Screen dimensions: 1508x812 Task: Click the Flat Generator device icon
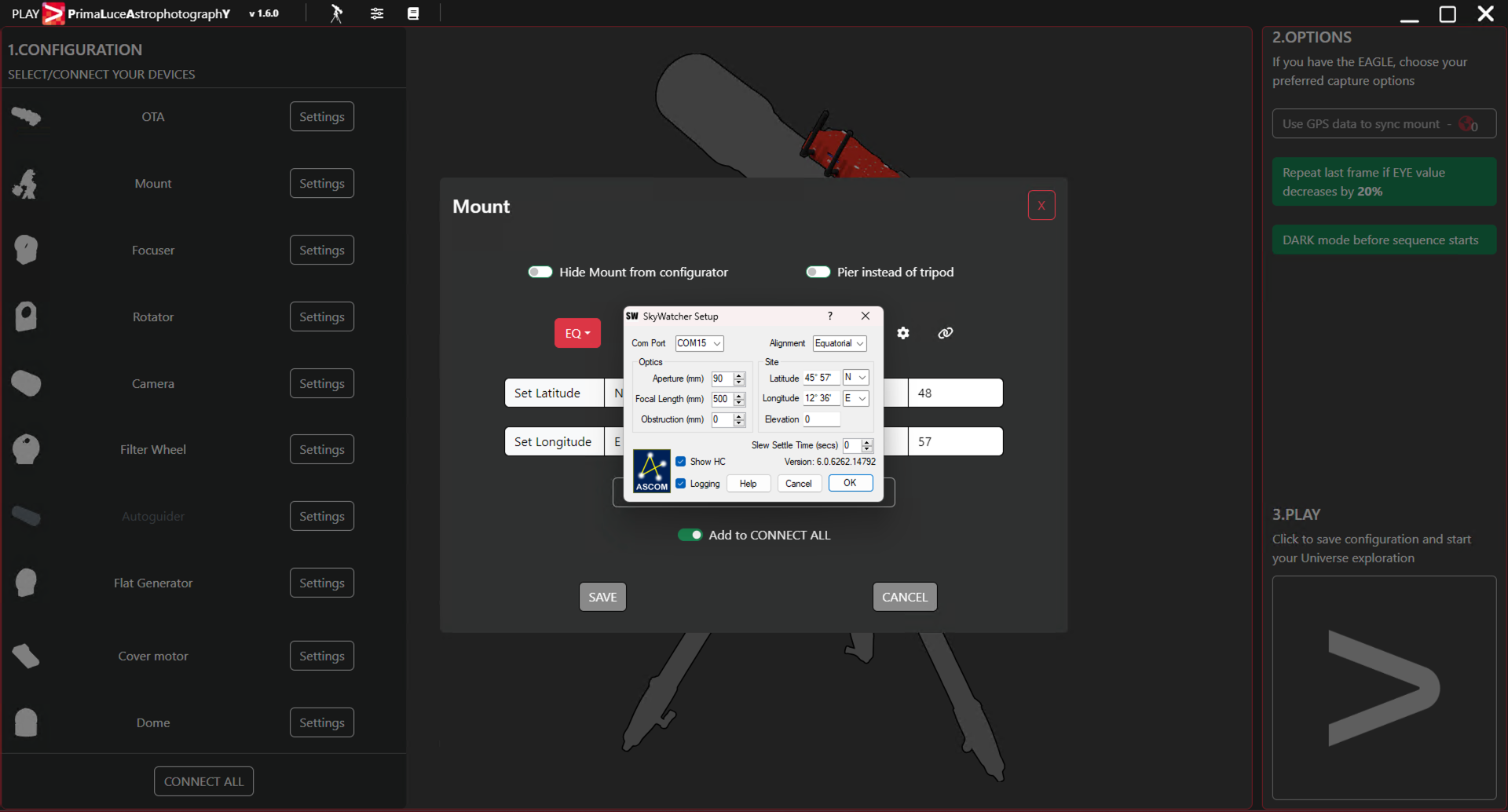point(26,583)
